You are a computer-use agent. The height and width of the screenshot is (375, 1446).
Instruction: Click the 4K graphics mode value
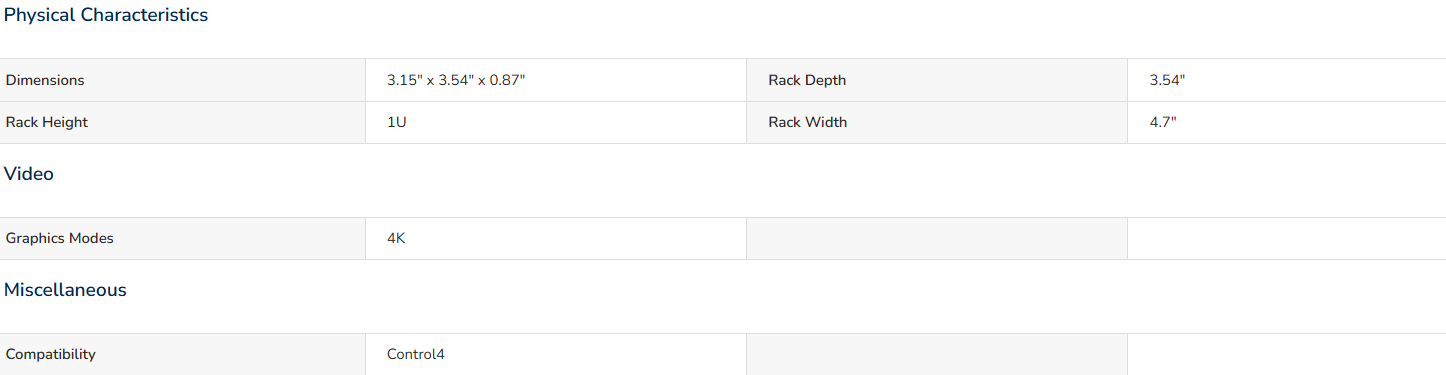pos(396,238)
